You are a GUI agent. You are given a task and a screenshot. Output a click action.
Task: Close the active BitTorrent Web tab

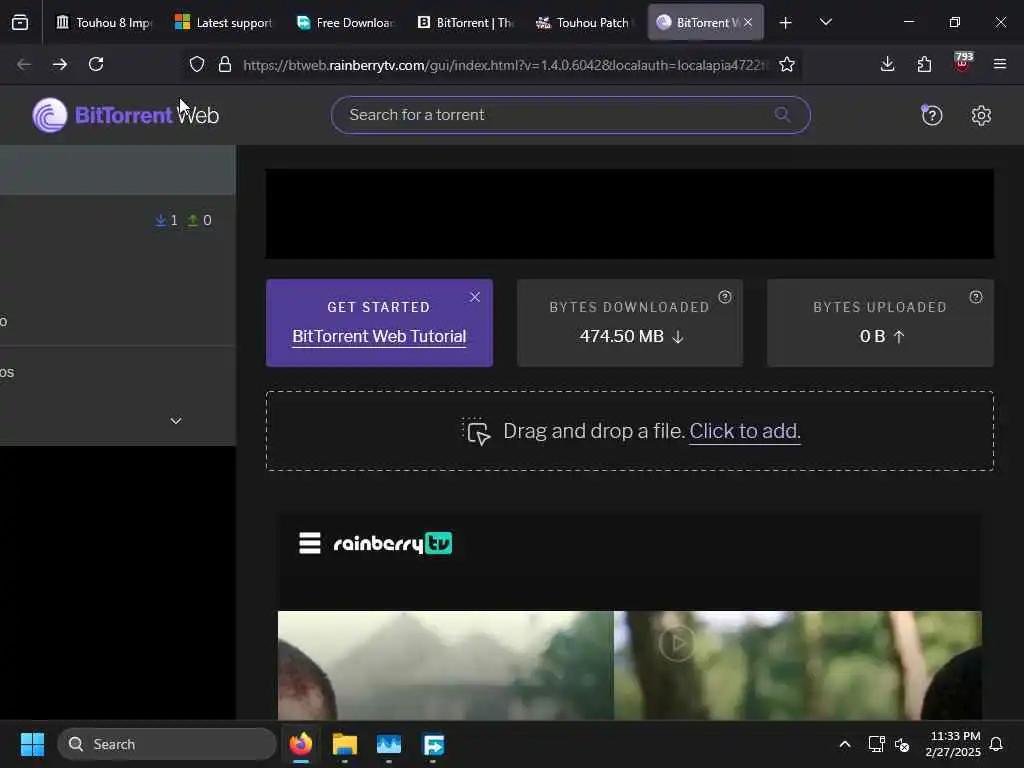(x=748, y=22)
